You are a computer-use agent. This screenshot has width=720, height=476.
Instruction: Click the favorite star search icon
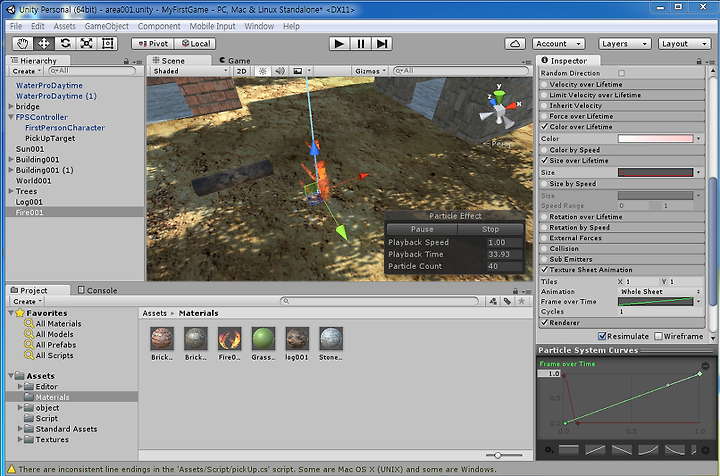pyautogui.click(x=522, y=301)
